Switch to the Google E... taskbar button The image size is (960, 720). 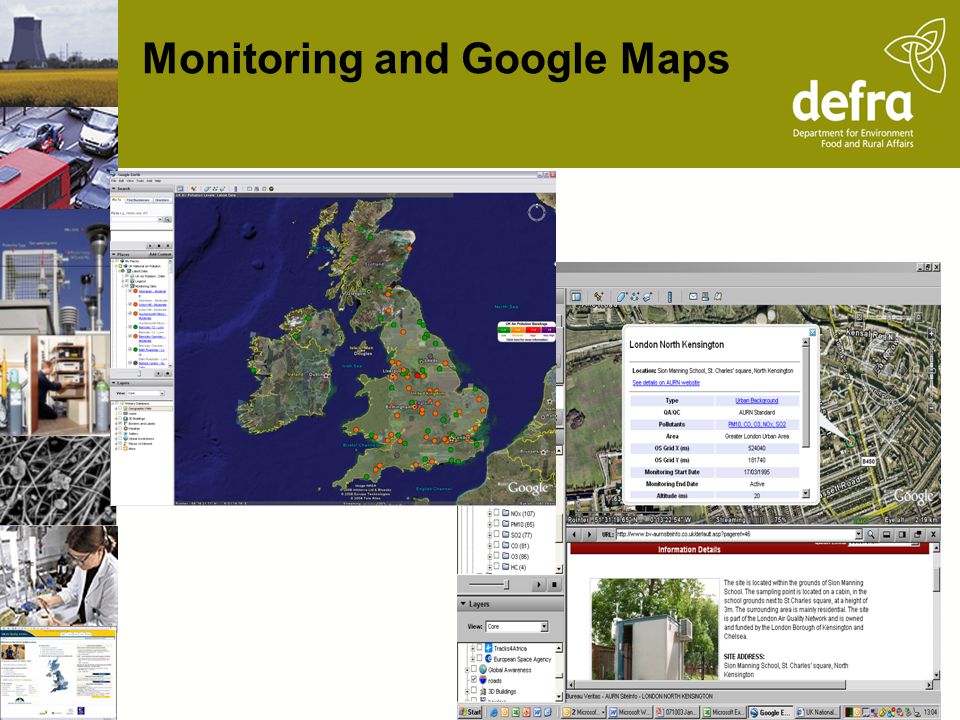[770, 713]
